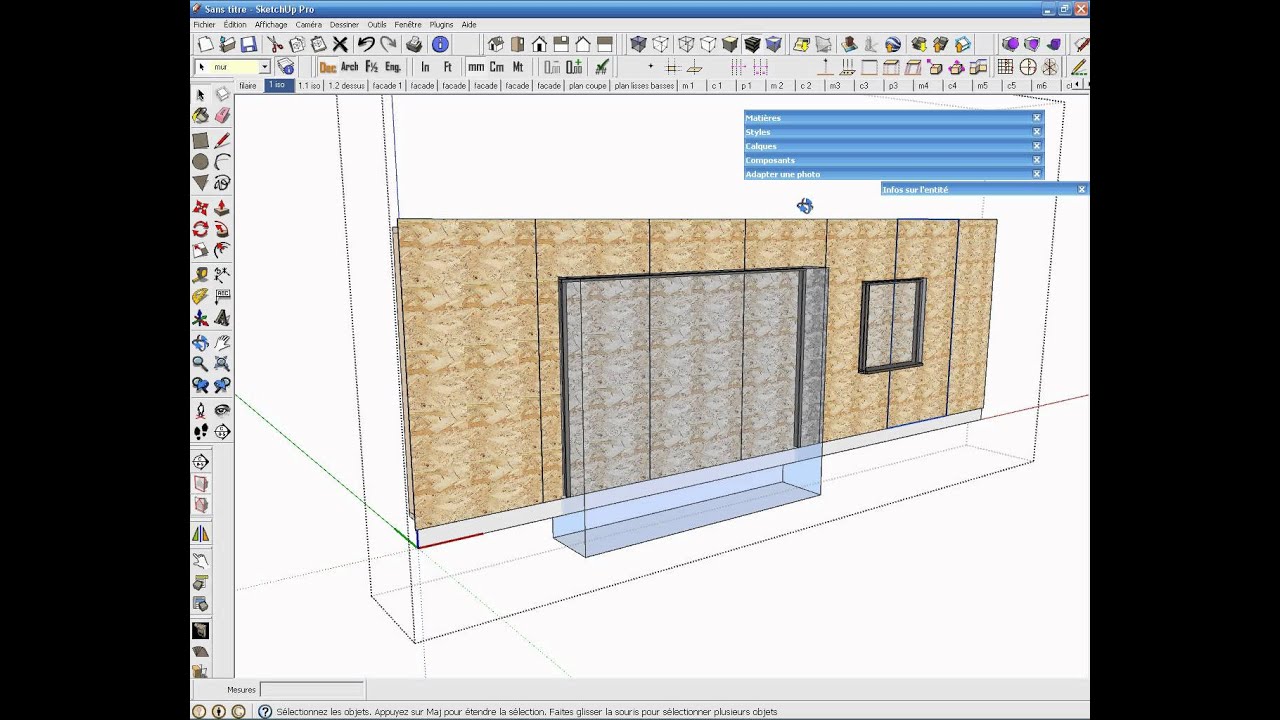The width and height of the screenshot is (1280, 720).
Task: Activate the Push/Pull tool
Action: pyautogui.click(x=222, y=208)
